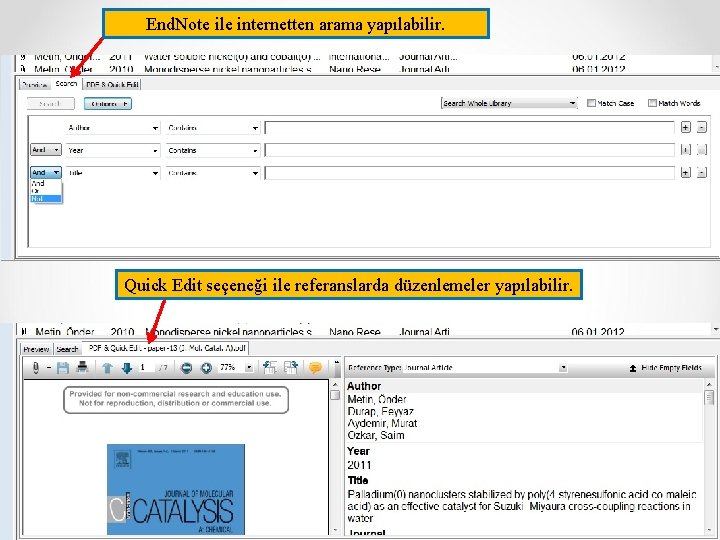Open the And operator dropdown in Year row
The height and width of the screenshot is (540, 720).
pos(46,150)
